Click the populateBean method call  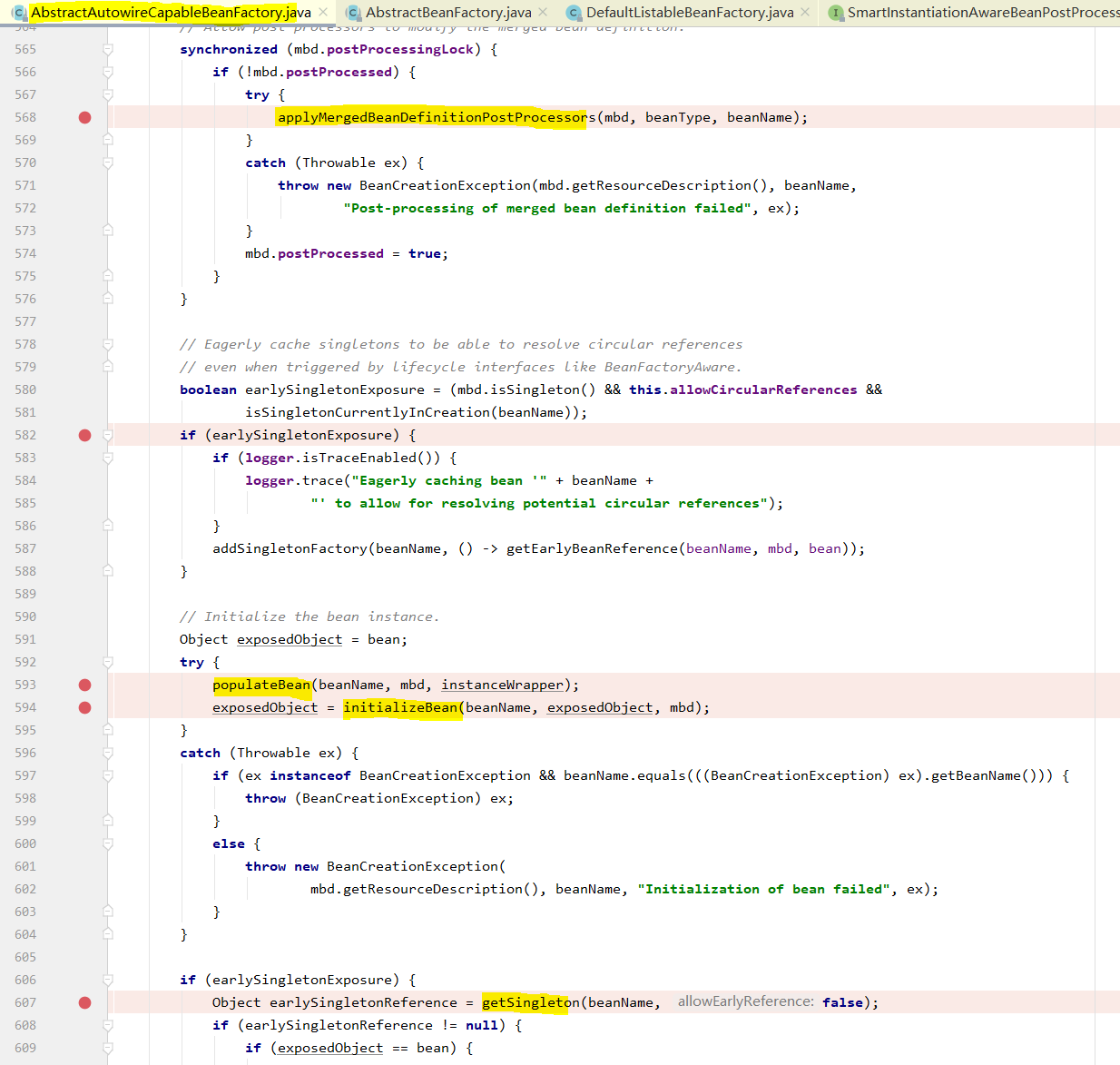click(261, 685)
